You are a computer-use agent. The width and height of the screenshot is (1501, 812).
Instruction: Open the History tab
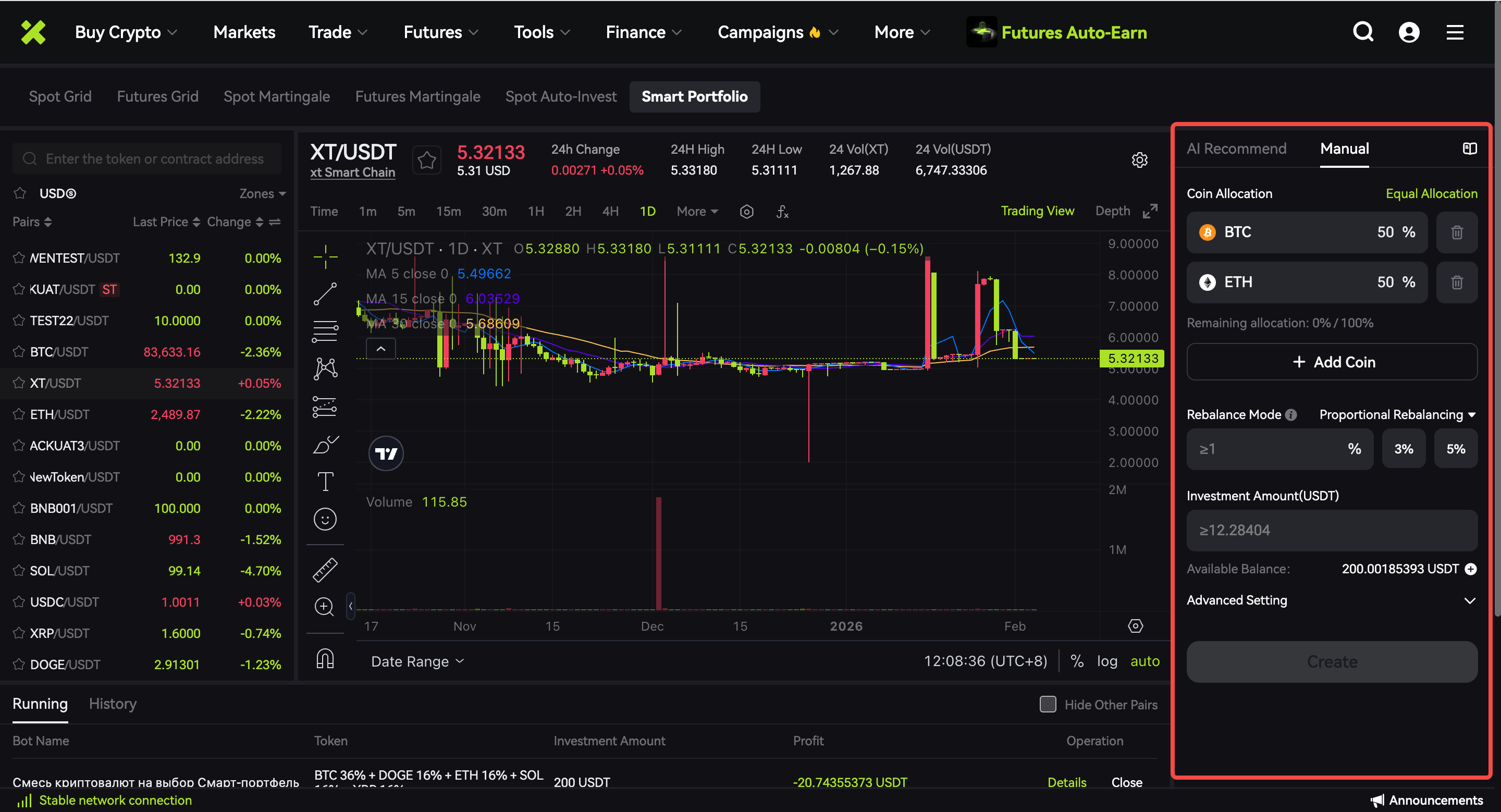tap(113, 704)
